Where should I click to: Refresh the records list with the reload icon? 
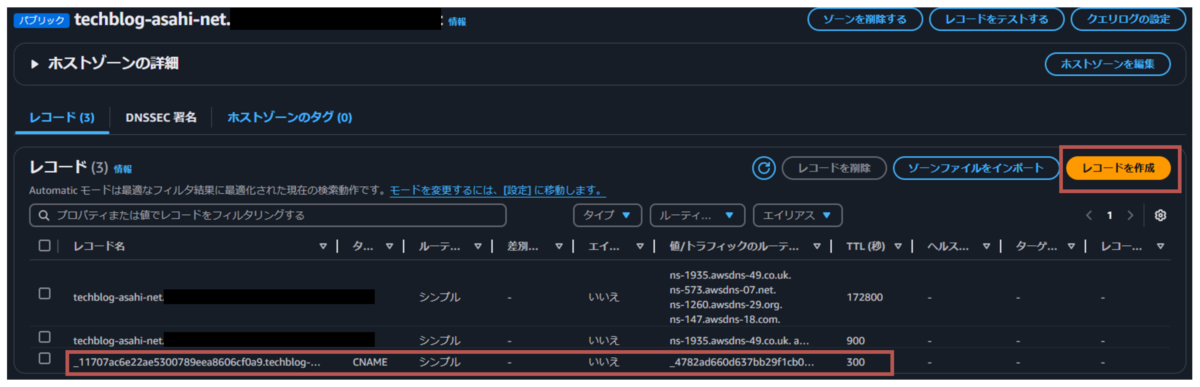pyautogui.click(x=764, y=168)
